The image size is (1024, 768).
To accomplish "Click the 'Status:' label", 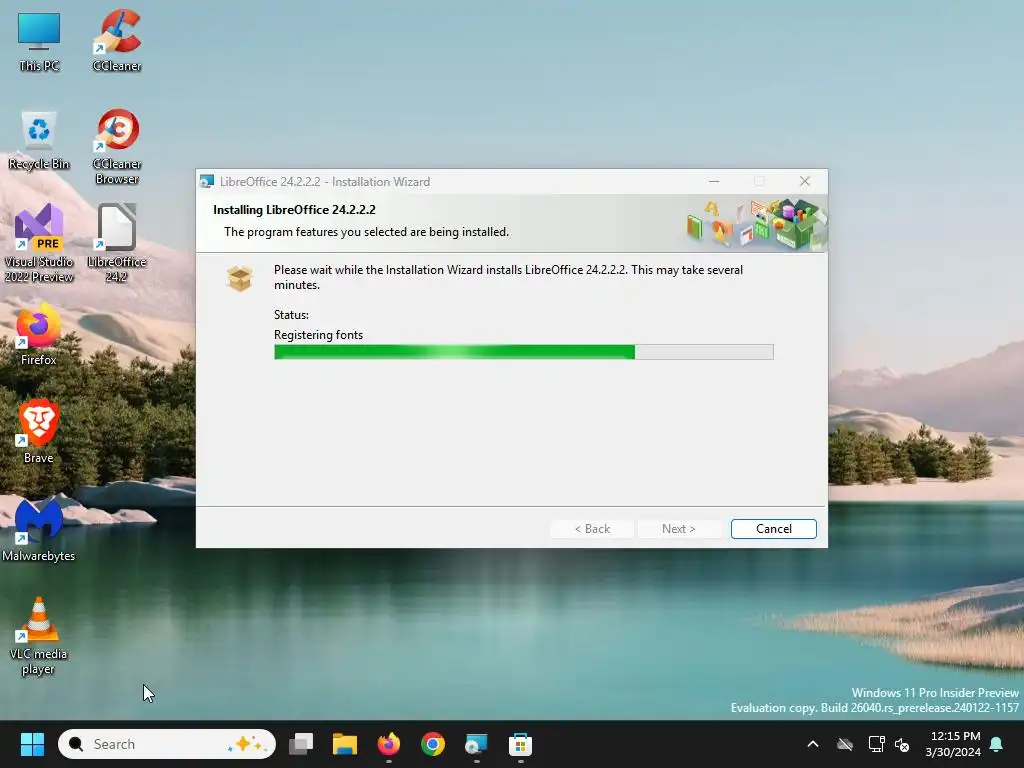I will point(291,315).
